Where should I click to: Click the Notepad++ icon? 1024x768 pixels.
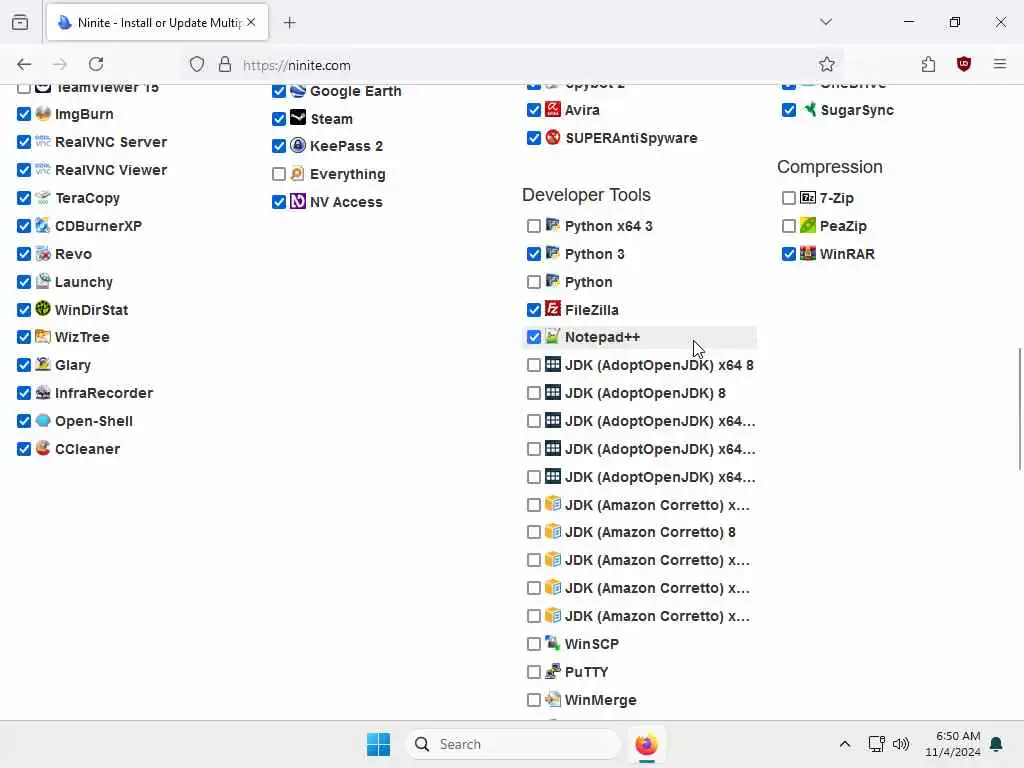[553, 336]
